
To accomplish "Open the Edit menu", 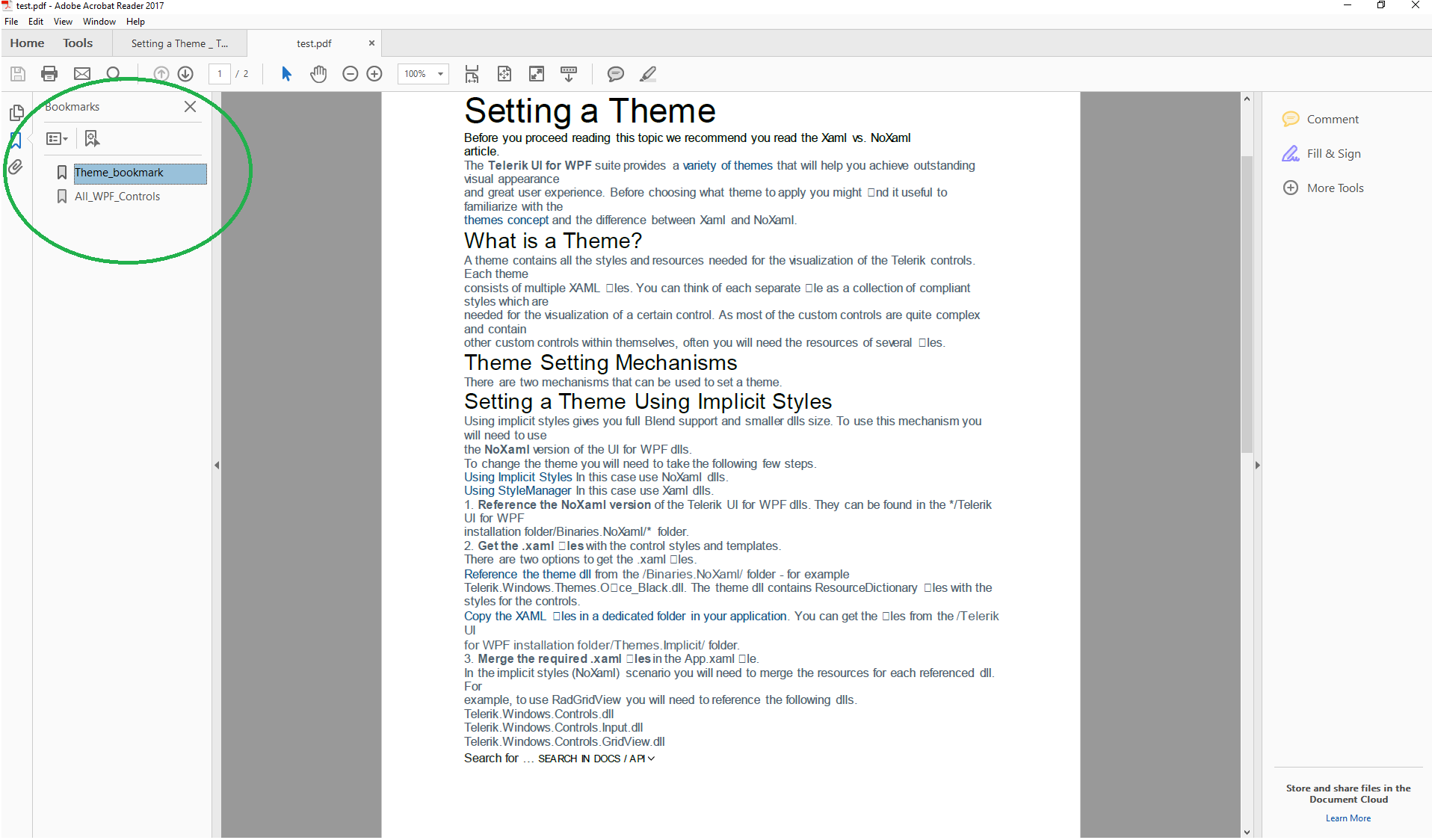I will [x=36, y=22].
